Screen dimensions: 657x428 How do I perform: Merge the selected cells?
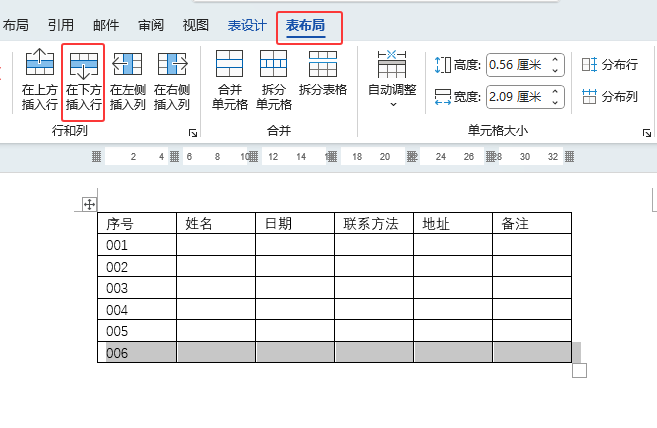pos(230,80)
